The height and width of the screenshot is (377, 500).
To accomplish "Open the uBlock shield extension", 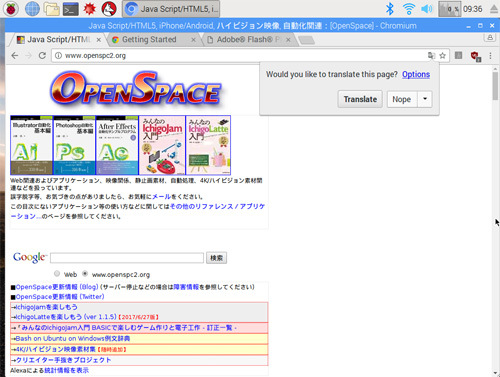I will coord(476,56).
